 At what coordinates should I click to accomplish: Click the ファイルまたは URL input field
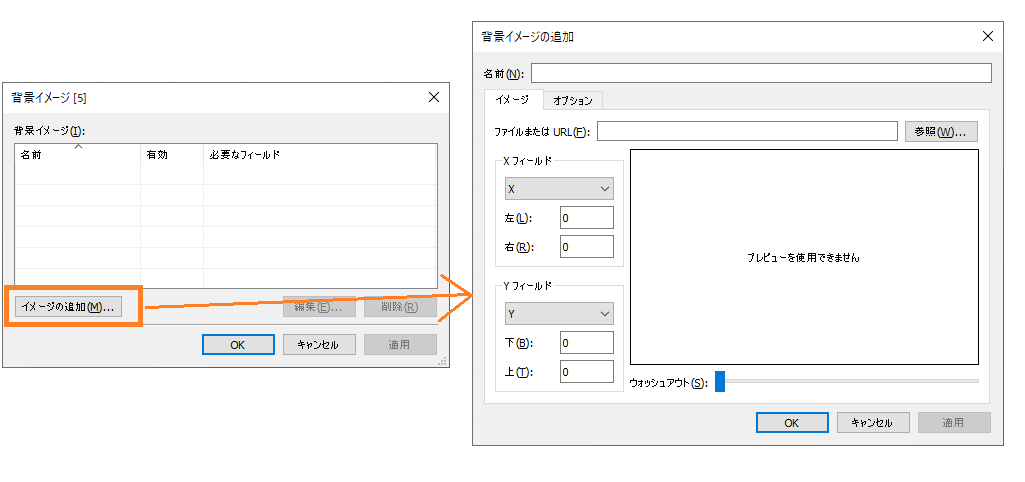[747, 131]
